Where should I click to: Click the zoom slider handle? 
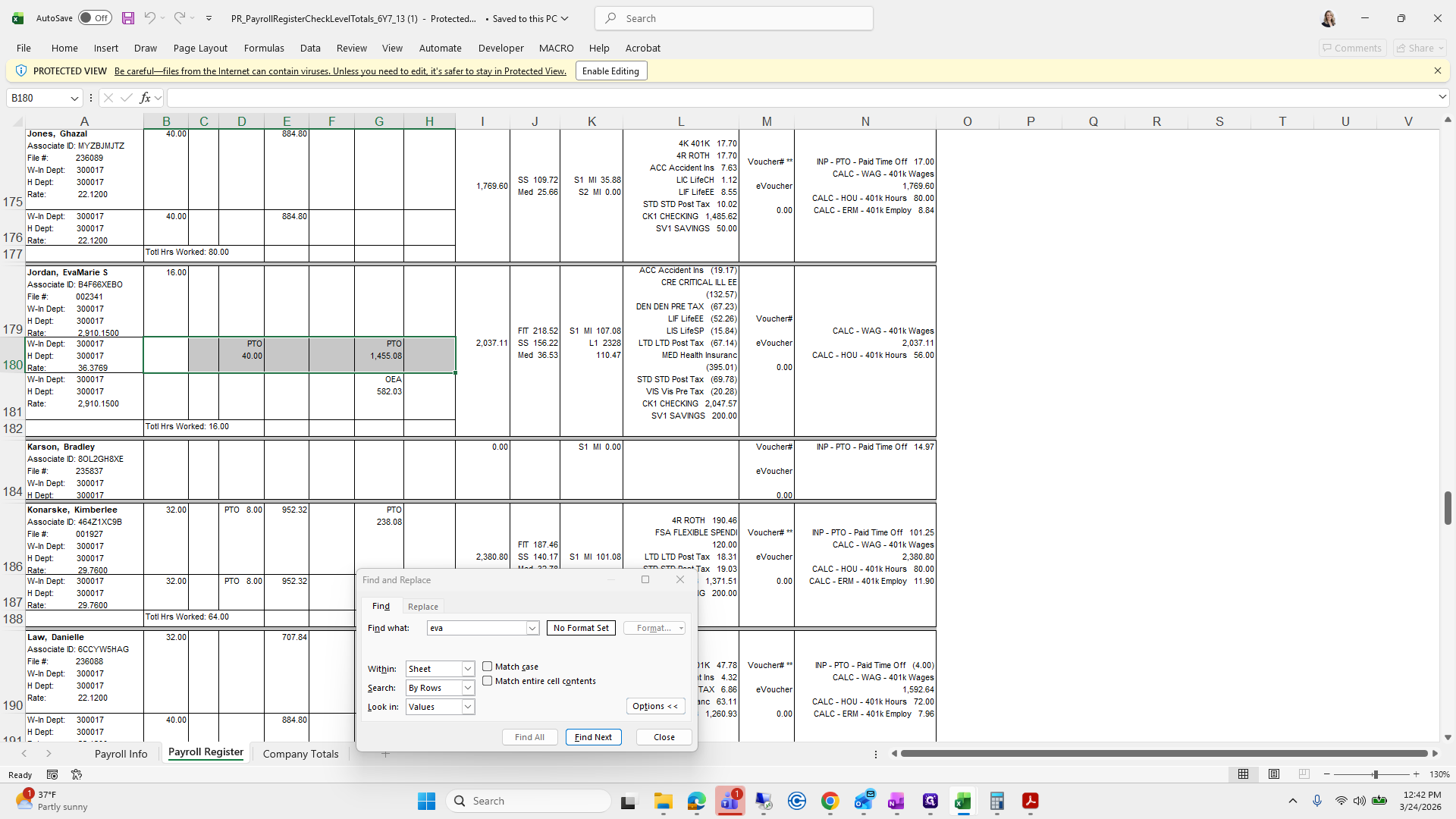tap(1375, 774)
